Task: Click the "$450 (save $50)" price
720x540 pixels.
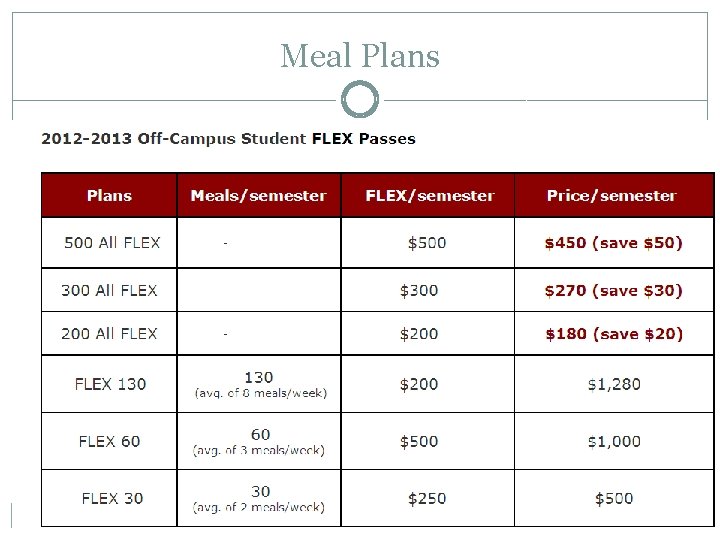Action: [613, 243]
